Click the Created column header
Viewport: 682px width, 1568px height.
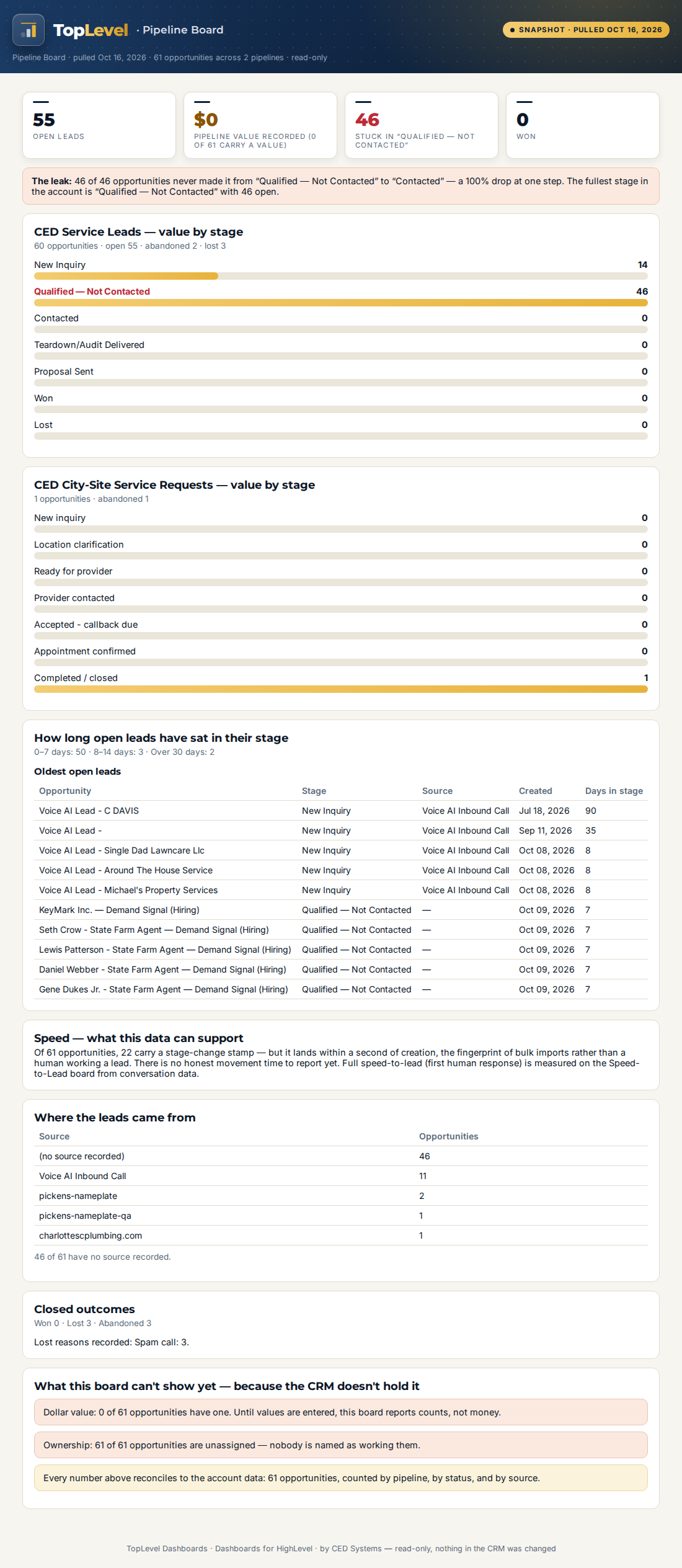pos(536,791)
